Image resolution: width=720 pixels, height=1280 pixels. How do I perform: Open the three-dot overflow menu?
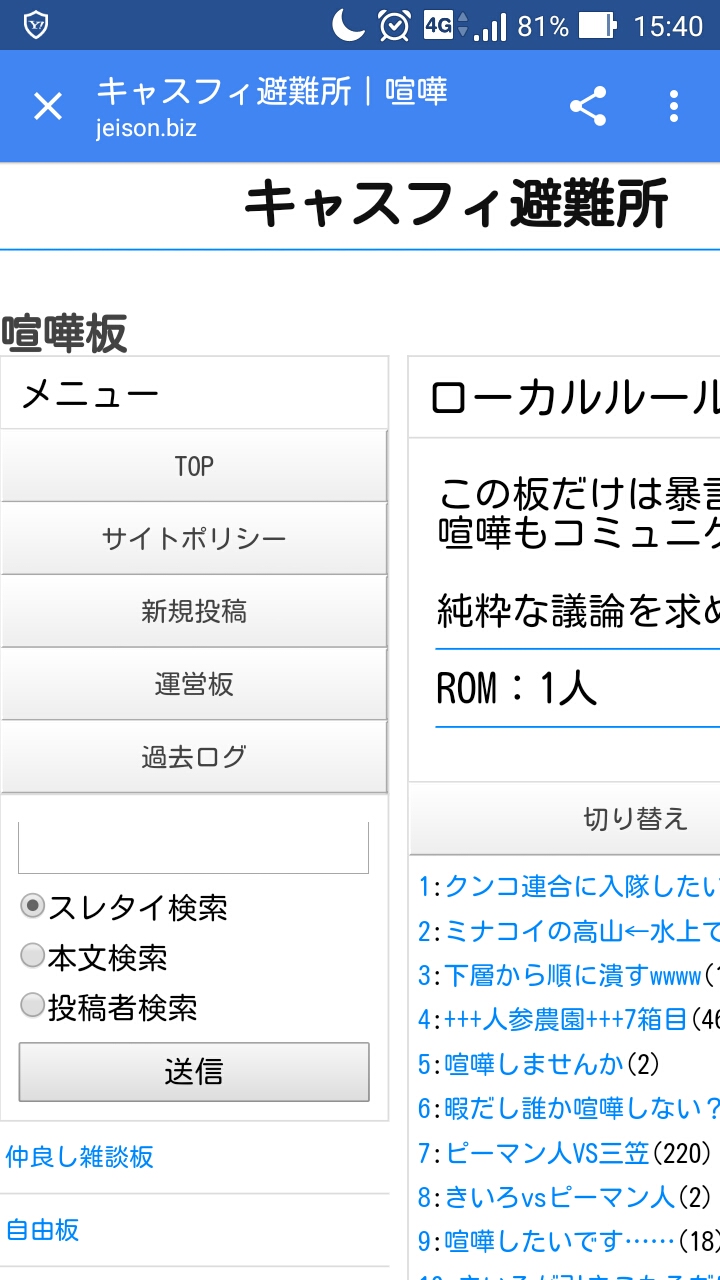pyautogui.click(x=674, y=106)
